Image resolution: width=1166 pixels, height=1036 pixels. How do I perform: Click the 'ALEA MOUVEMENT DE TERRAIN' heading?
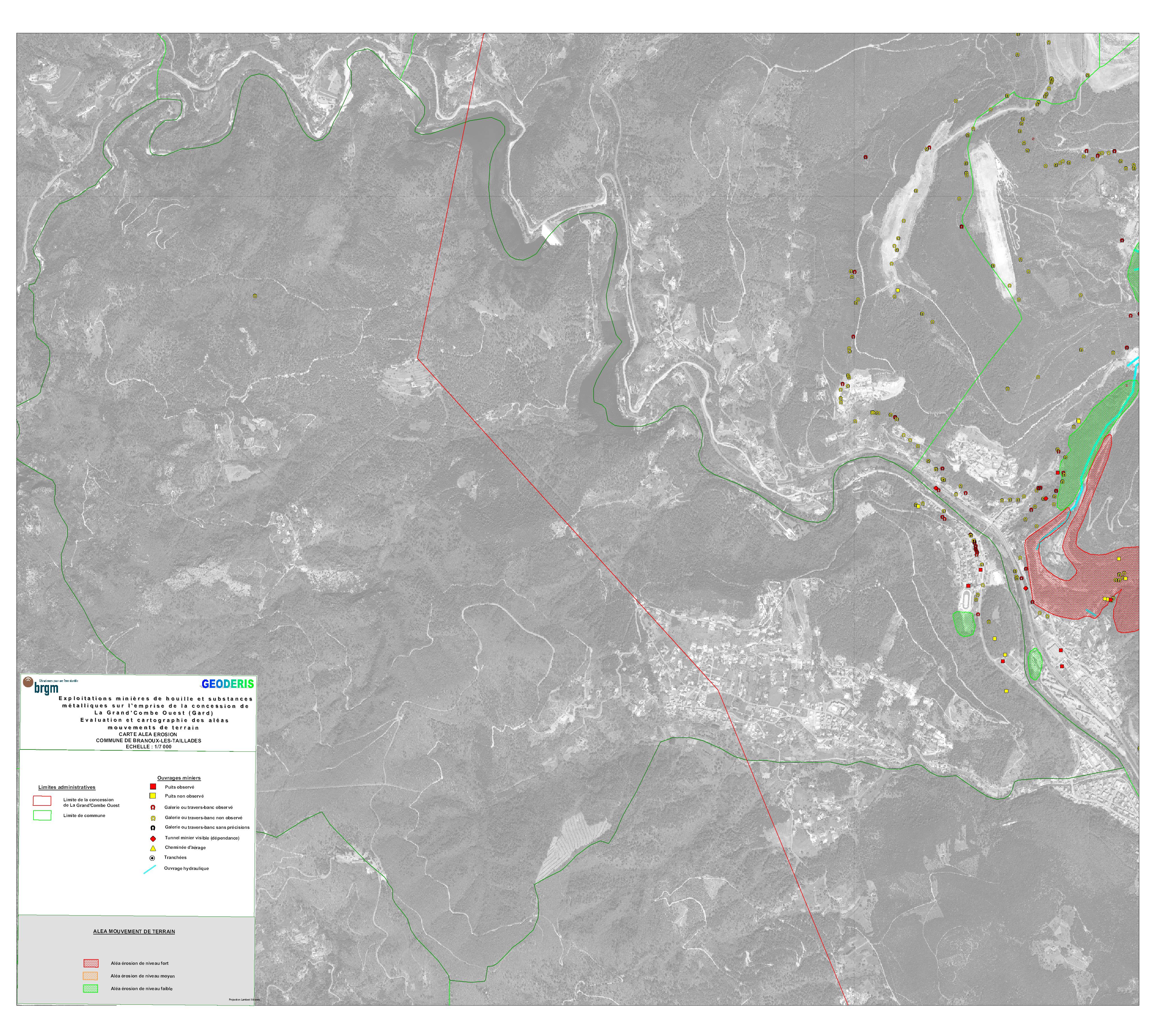(134, 931)
